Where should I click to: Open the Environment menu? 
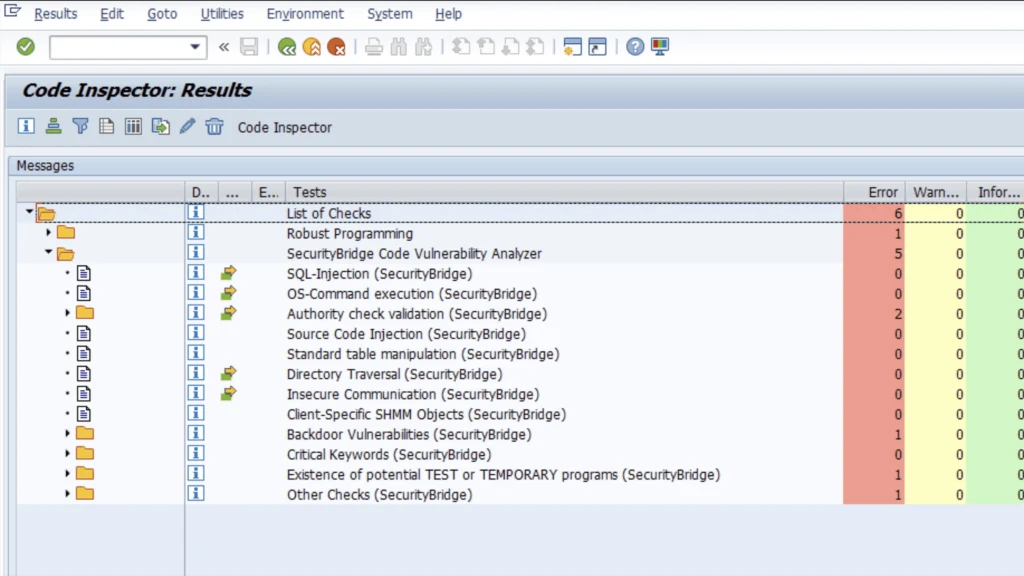click(305, 14)
